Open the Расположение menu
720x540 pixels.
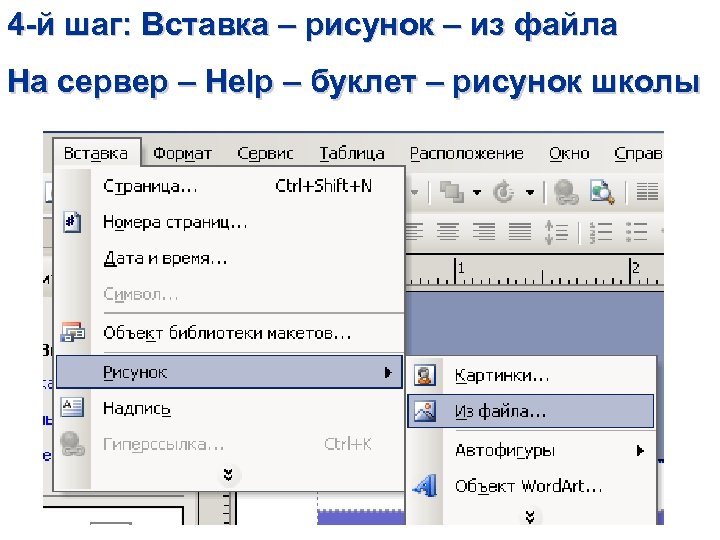(467, 153)
